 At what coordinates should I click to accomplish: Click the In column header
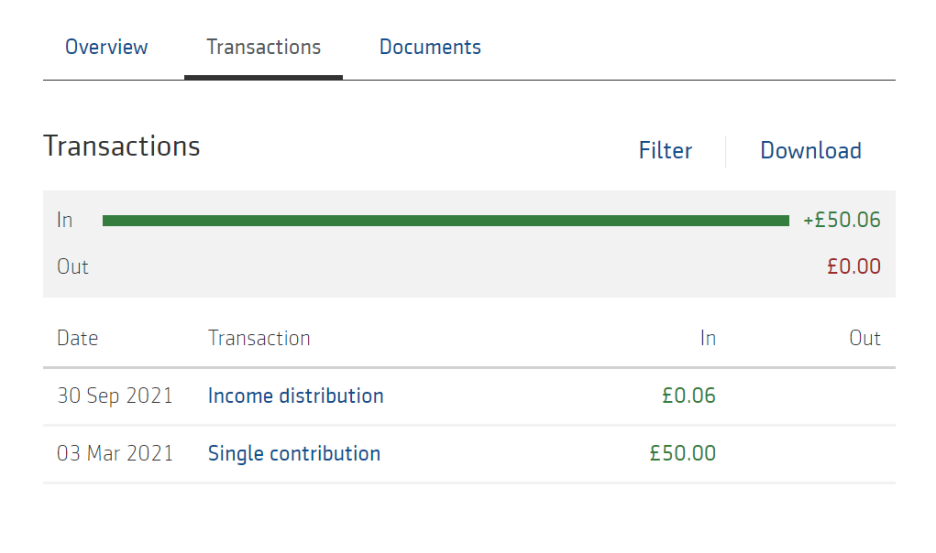coord(707,338)
